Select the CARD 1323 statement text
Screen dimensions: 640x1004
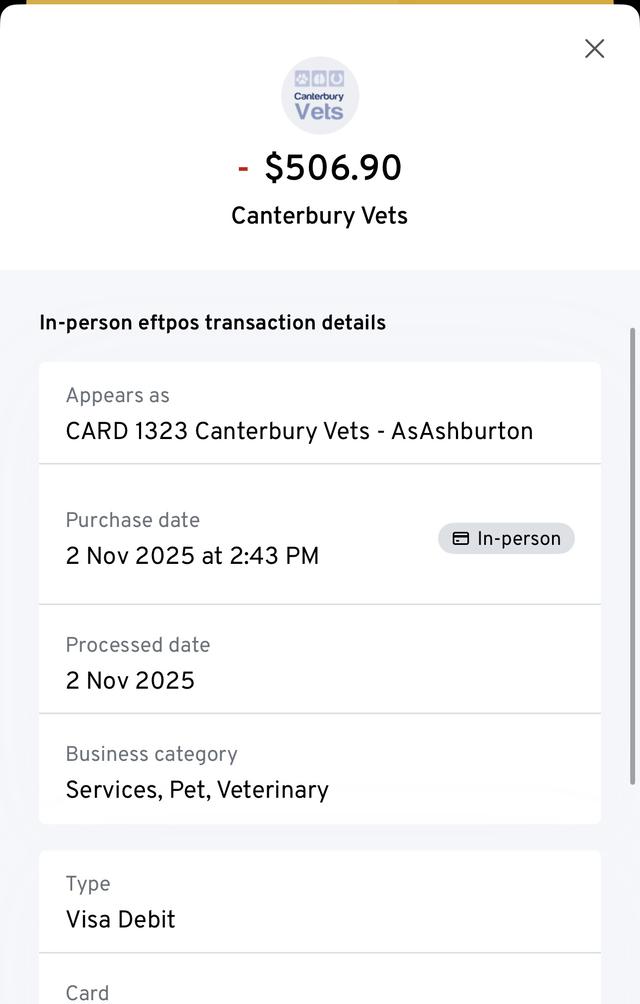click(x=299, y=431)
